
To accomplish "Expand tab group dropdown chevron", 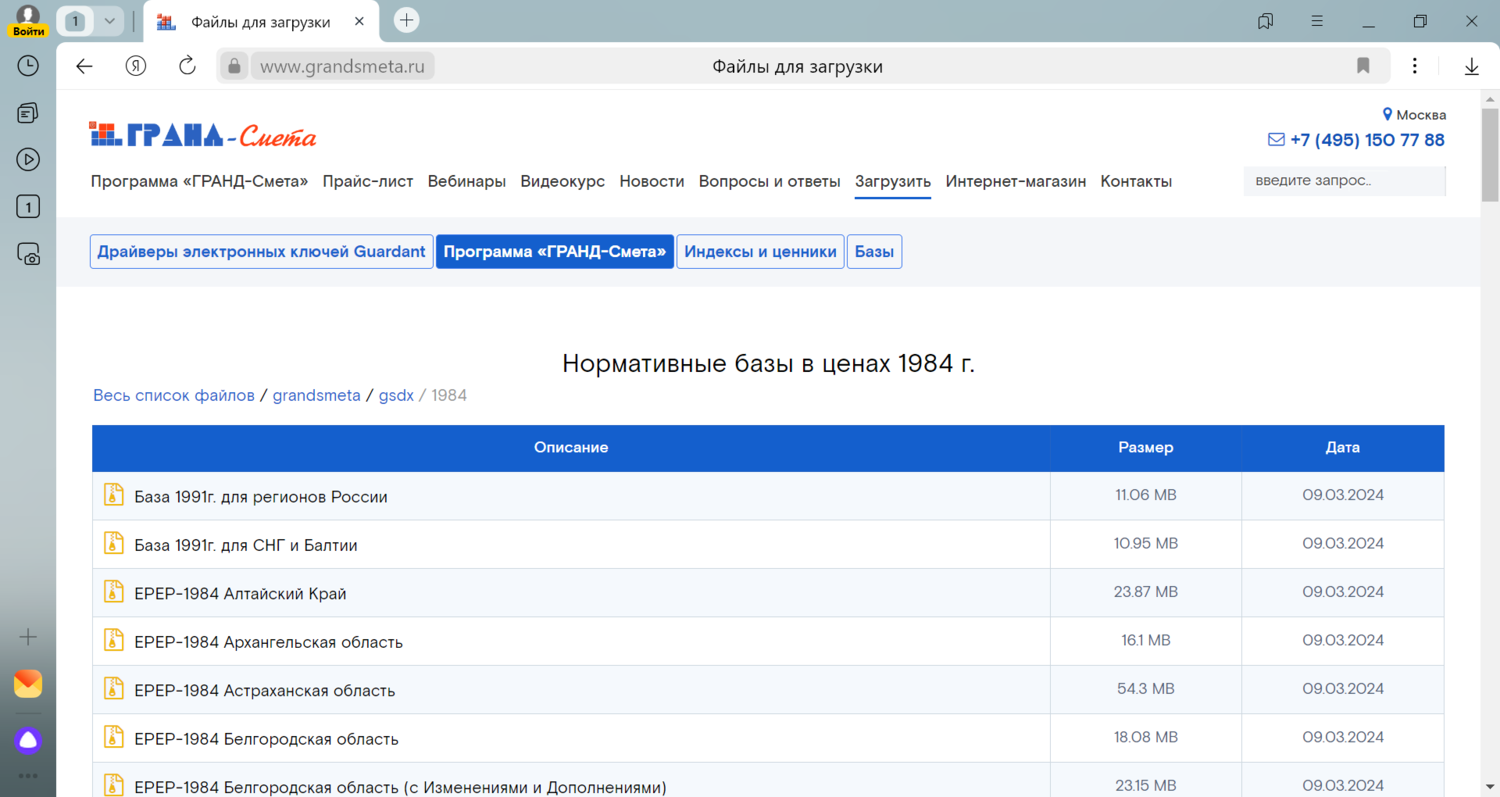I will coord(109,20).
